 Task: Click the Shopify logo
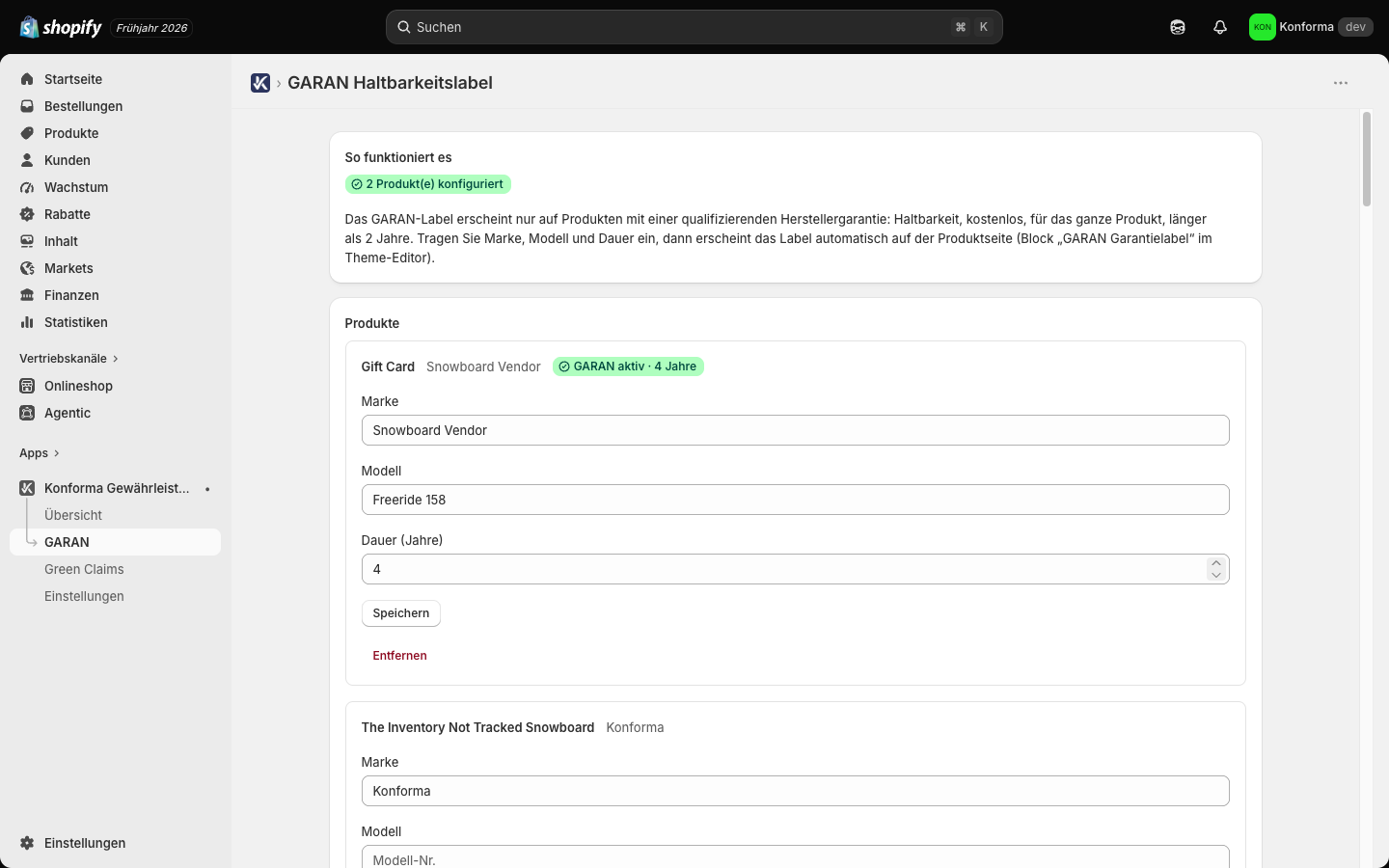click(60, 27)
